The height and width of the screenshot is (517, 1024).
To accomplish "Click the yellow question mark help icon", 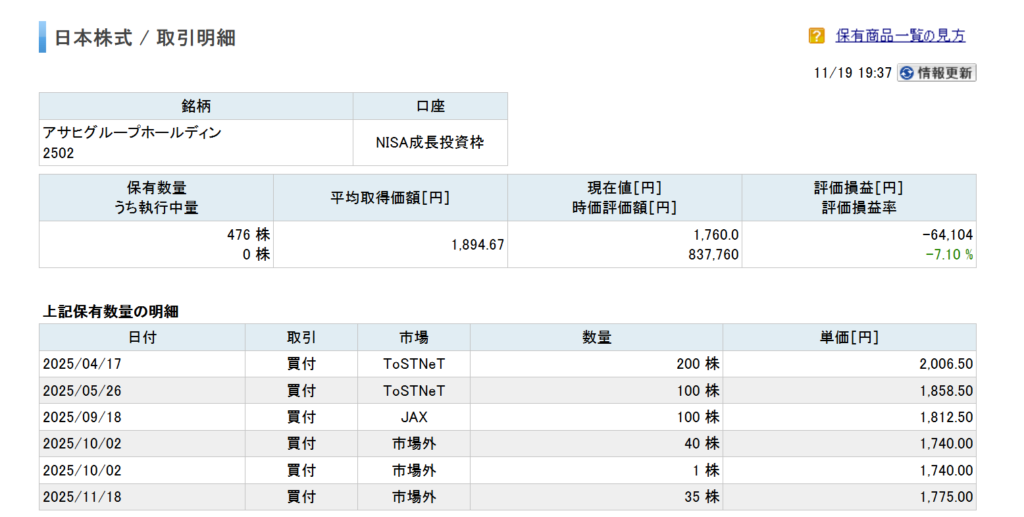I will [816, 36].
